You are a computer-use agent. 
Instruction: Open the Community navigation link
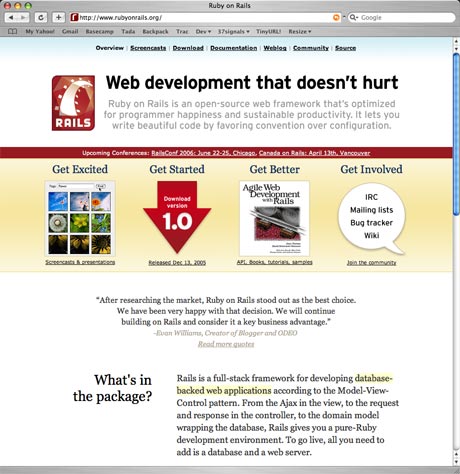[311, 48]
